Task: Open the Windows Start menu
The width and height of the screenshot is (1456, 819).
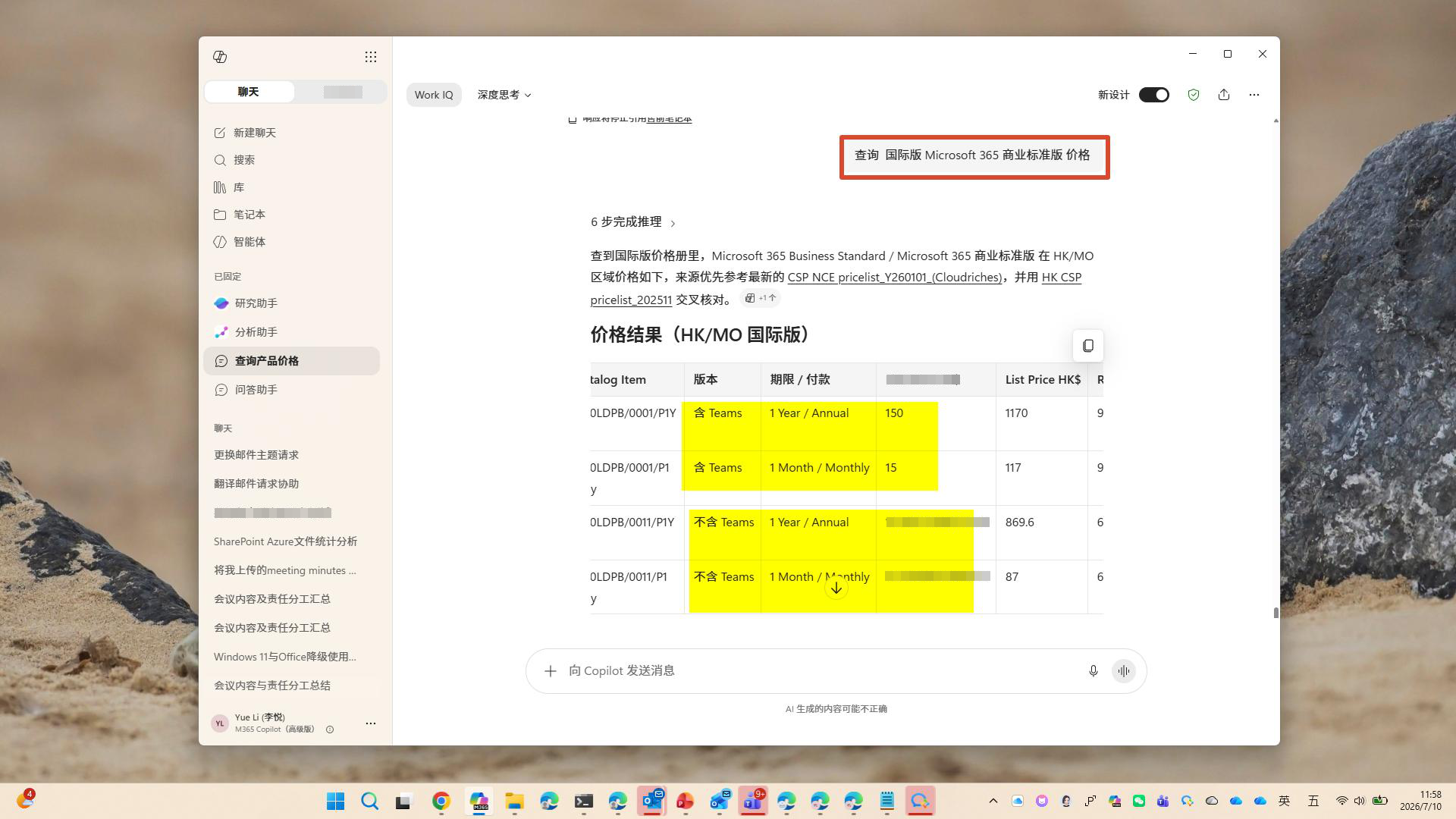Action: click(335, 802)
